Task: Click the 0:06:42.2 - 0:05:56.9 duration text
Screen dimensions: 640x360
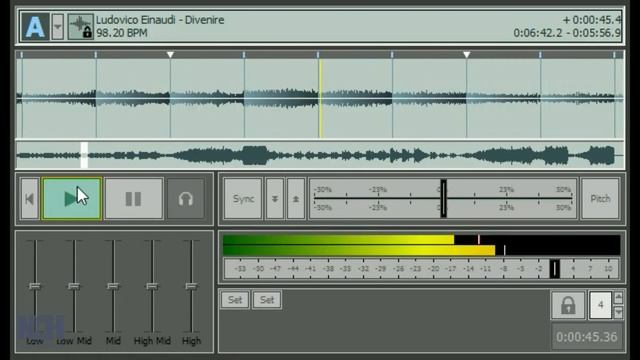Action: pyautogui.click(x=567, y=33)
